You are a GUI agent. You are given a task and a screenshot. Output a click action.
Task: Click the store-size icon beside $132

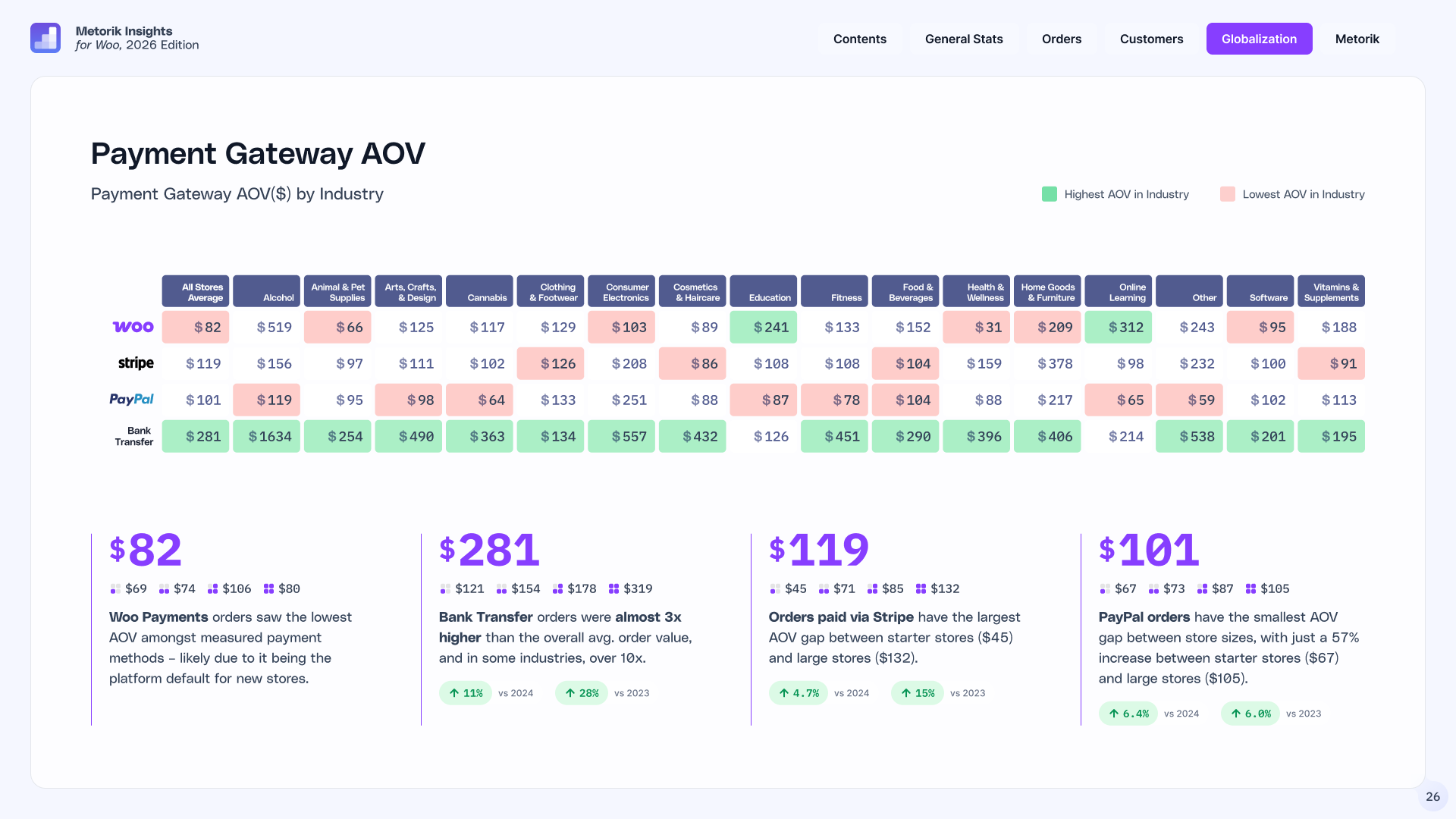(x=921, y=588)
